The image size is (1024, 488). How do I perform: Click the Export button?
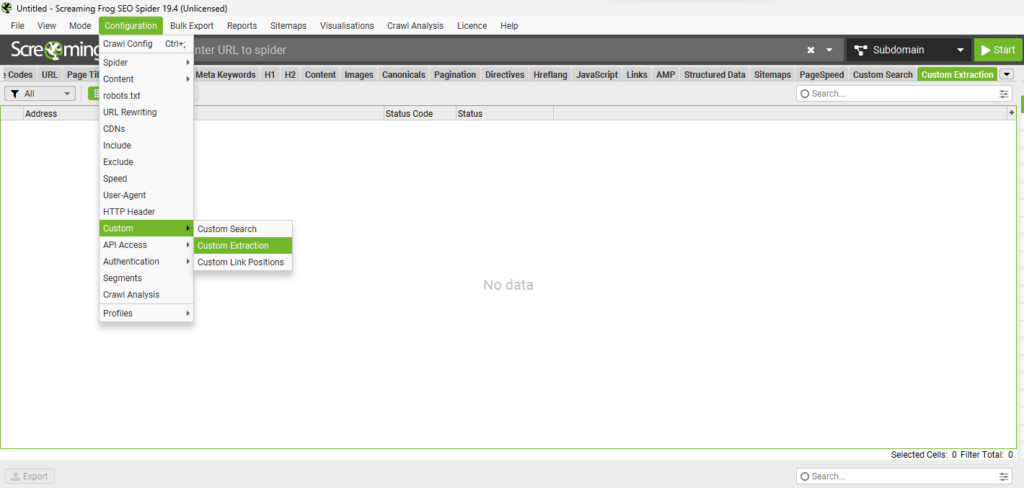click(x=29, y=476)
